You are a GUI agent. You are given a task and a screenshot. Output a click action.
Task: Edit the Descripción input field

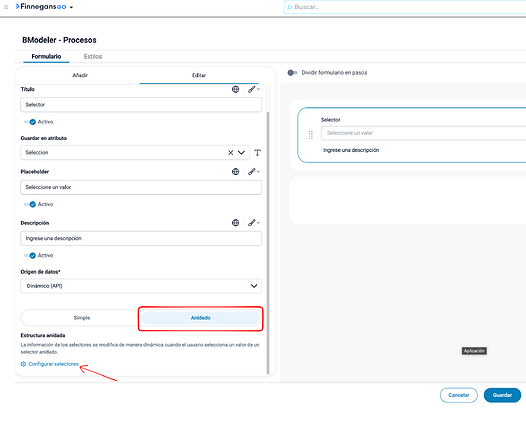[x=141, y=239]
